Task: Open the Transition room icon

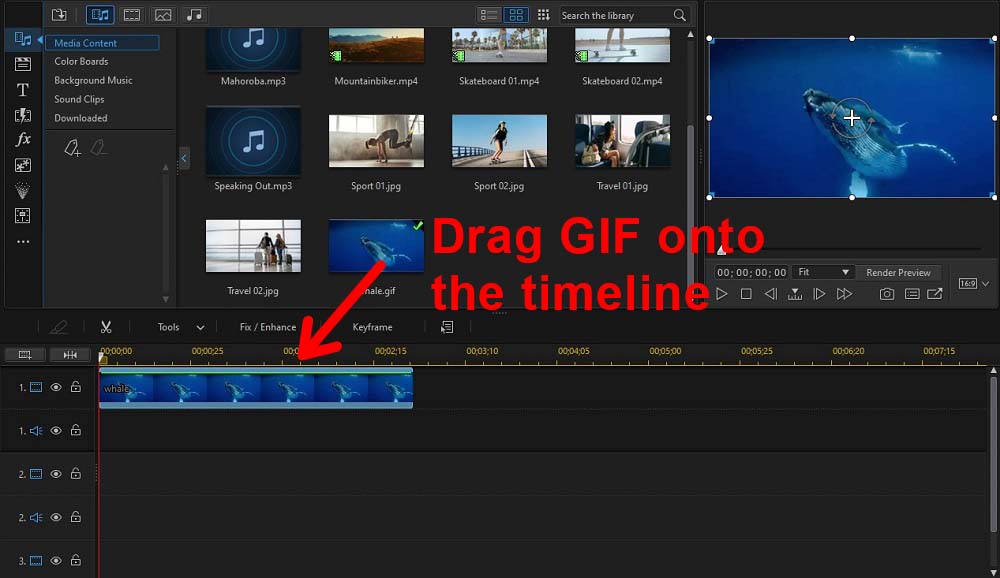Action: click(22, 114)
